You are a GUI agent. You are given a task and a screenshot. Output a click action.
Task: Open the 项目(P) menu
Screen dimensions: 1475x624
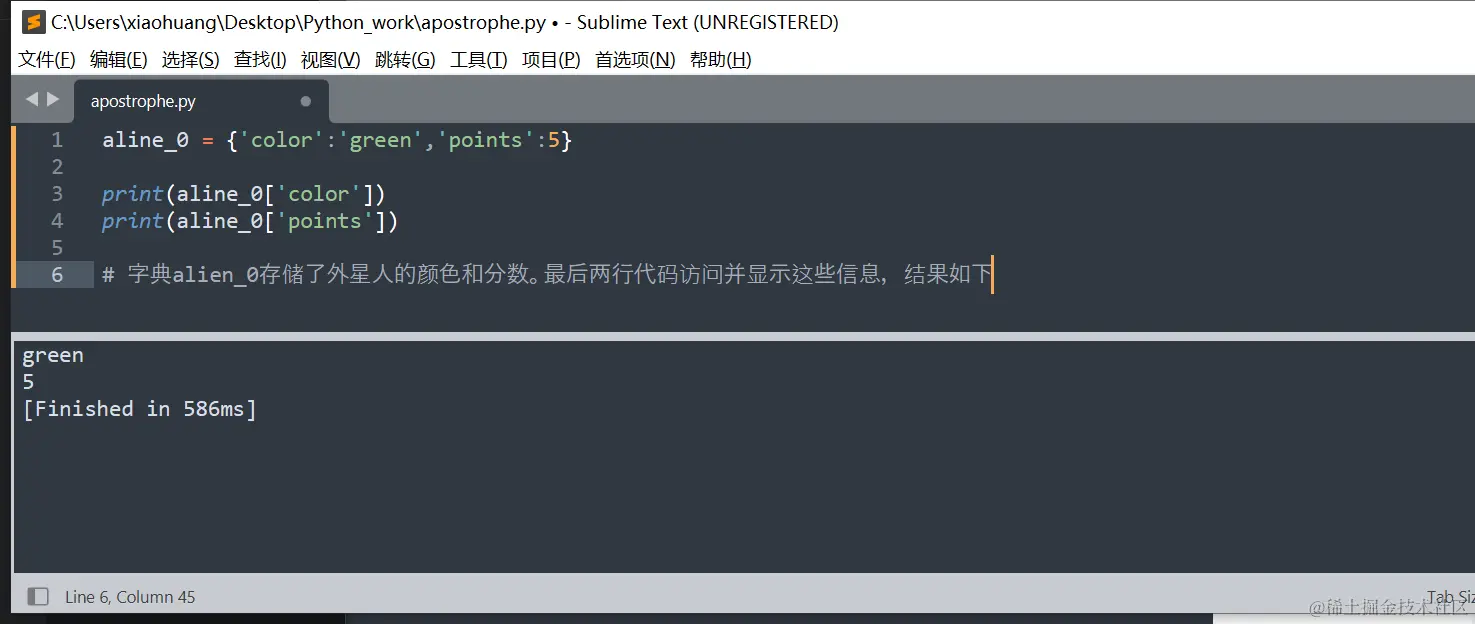point(551,60)
